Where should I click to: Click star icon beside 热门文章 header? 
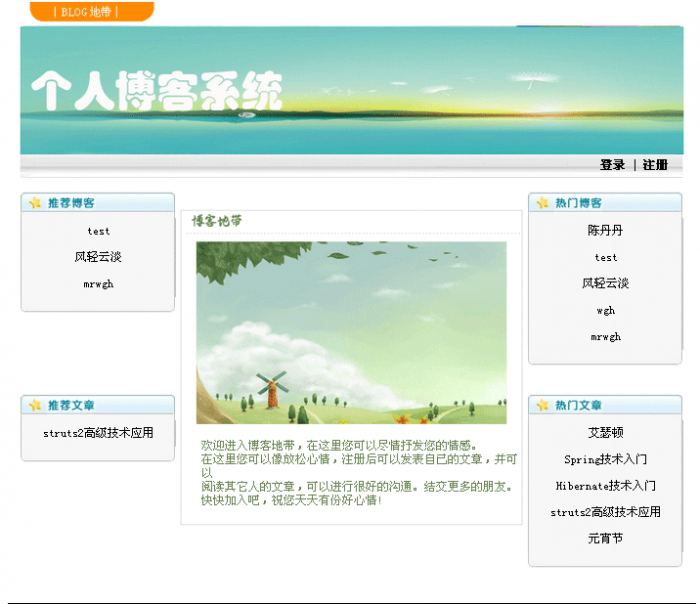[543, 406]
